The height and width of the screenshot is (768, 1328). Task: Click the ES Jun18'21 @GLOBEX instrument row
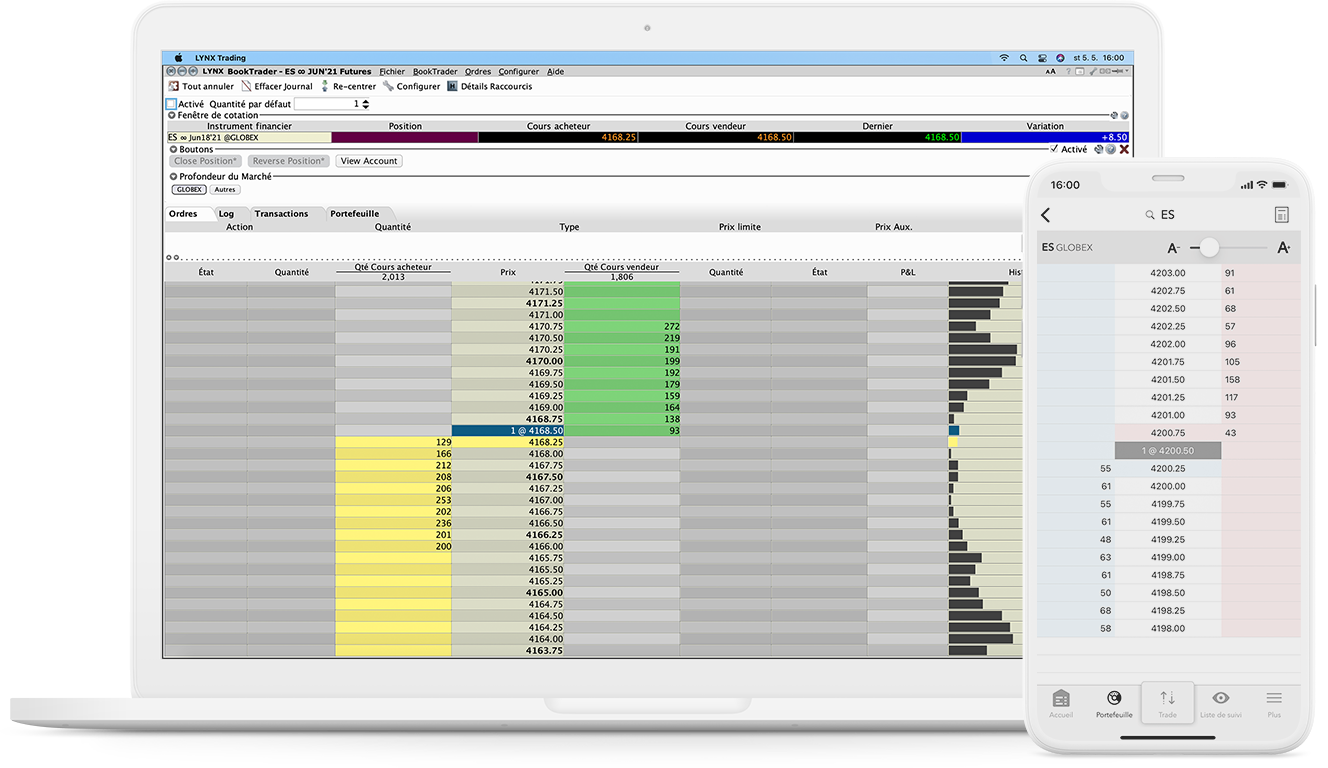(x=248, y=137)
